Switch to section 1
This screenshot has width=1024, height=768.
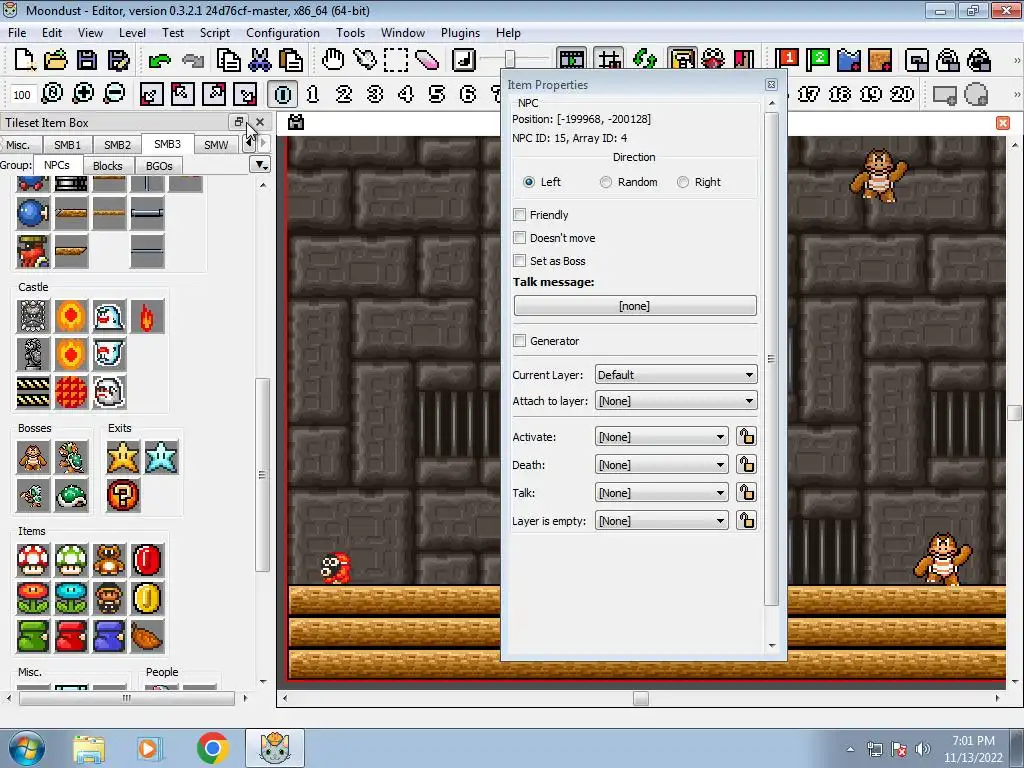(x=313, y=94)
